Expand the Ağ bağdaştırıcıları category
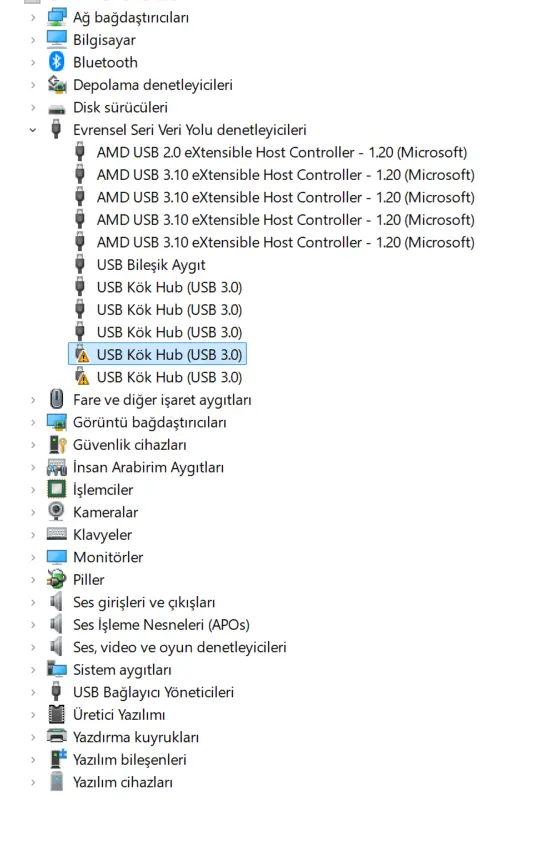The width and height of the screenshot is (549, 862). (33, 17)
